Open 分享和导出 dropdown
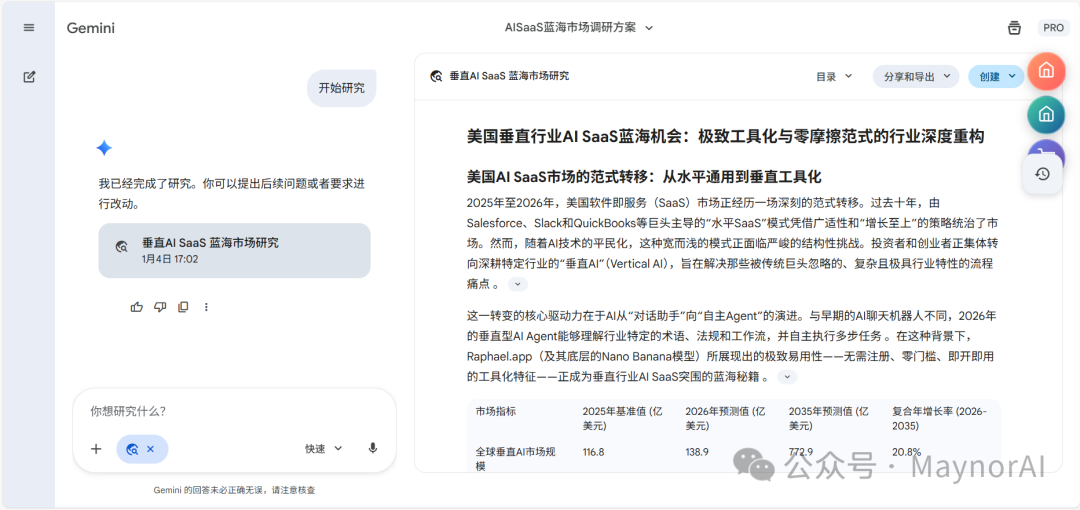 pyautogui.click(x=916, y=76)
